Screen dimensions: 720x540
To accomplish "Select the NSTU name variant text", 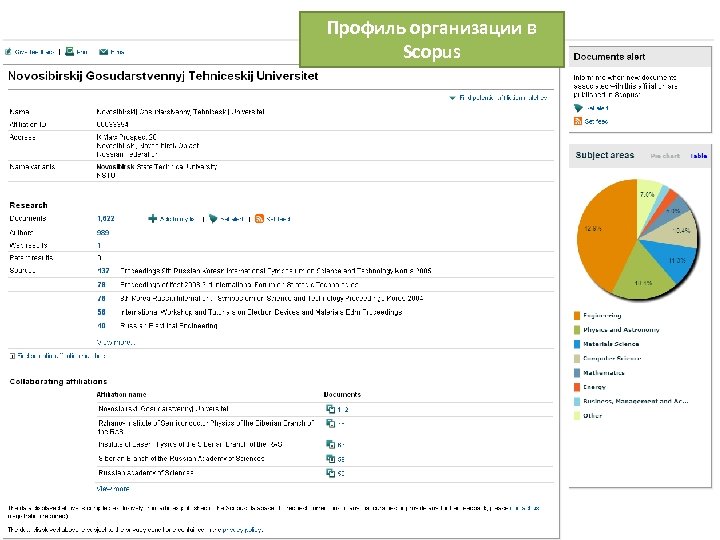I will point(106,175).
